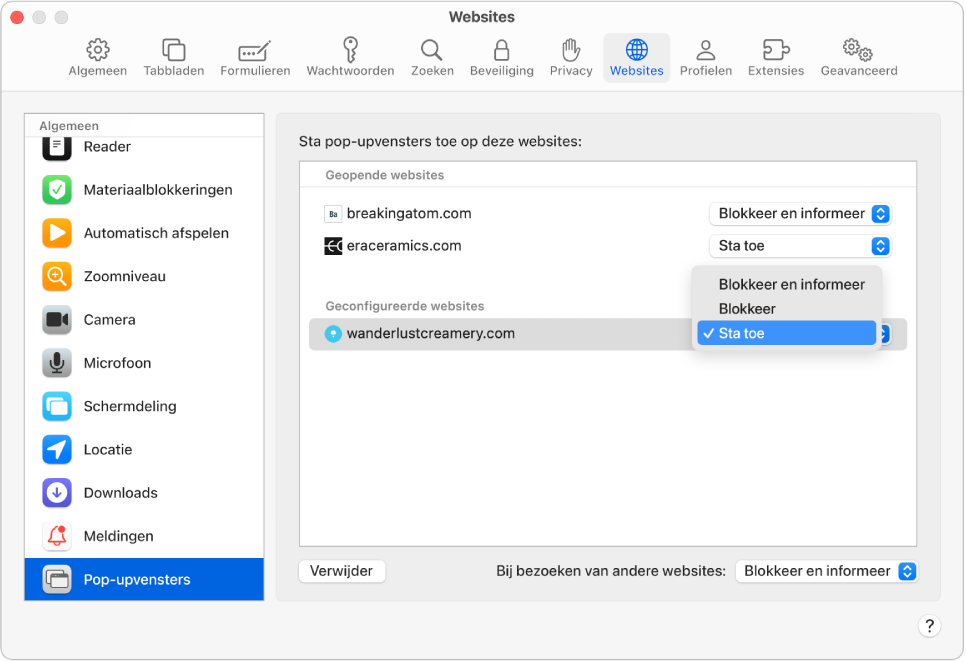Choose 'Blokkeer en informeer' in popup menu

coord(791,285)
